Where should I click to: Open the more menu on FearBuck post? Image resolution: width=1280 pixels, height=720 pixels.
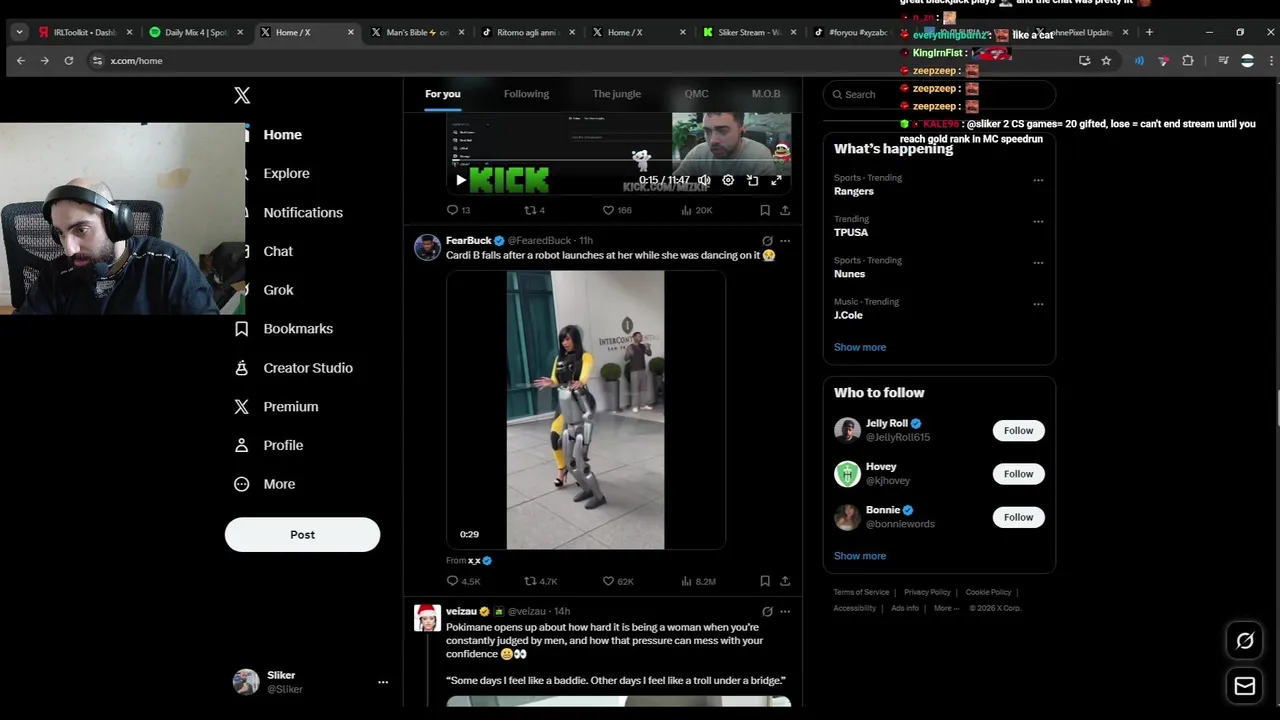[785, 241]
